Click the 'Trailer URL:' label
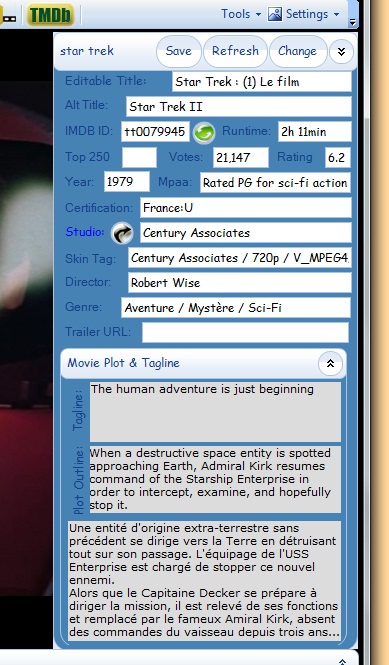Image resolution: width=389 pixels, height=665 pixels. click(98, 332)
